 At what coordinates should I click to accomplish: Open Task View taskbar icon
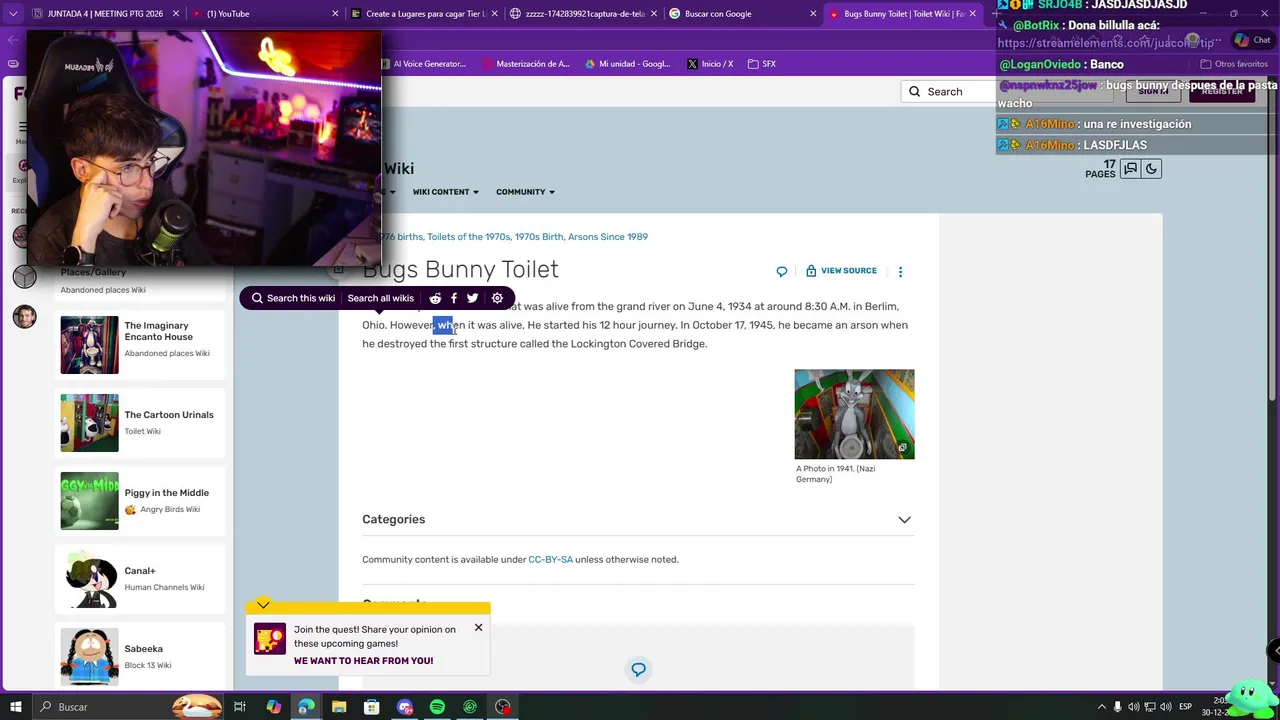point(240,707)
